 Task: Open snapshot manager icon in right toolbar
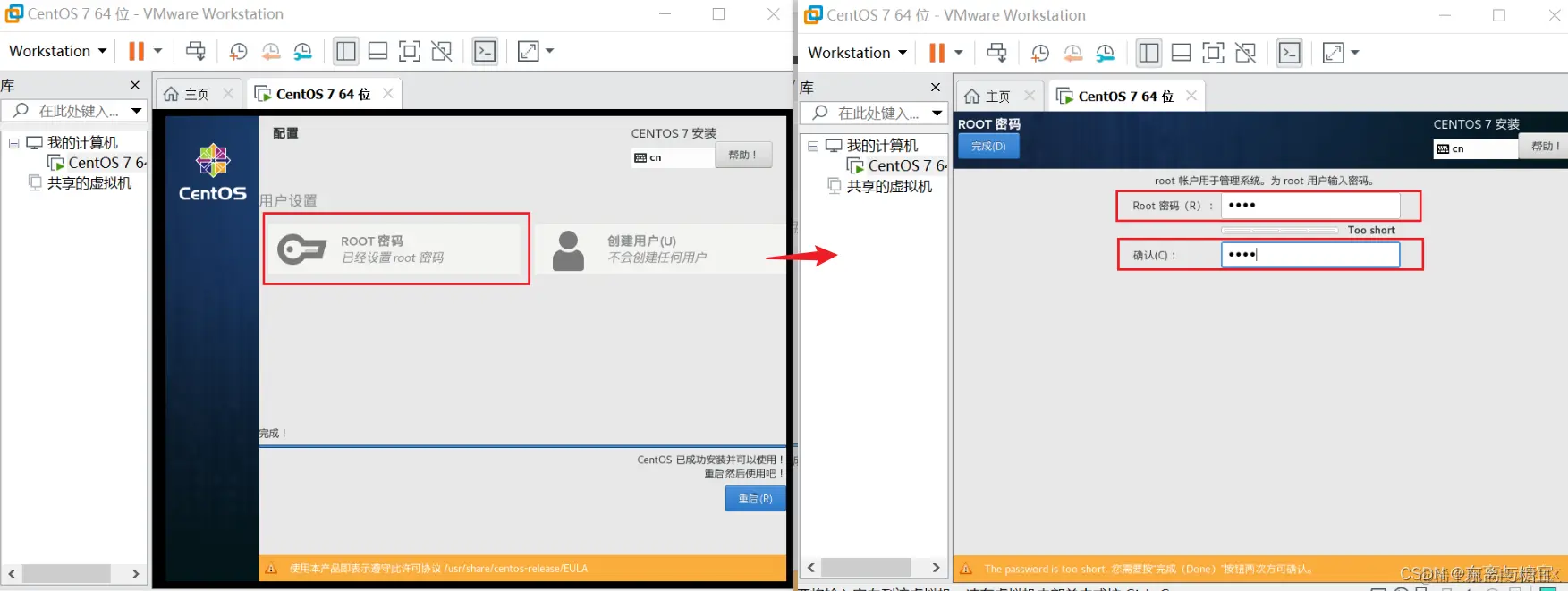click(x=1106, y=53)
